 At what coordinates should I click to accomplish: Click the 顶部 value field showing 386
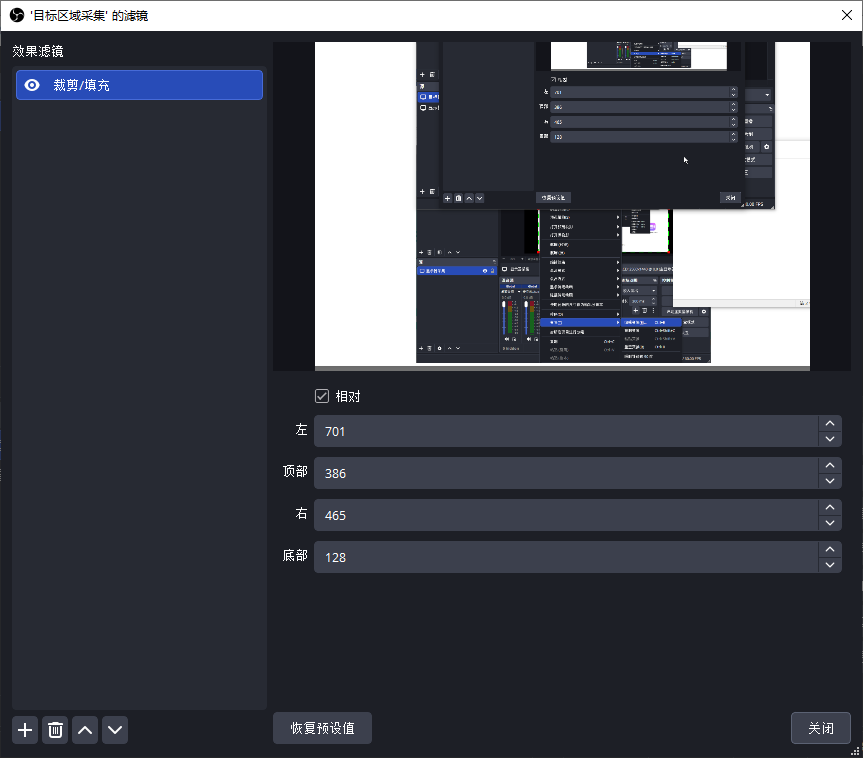[566, 473]
